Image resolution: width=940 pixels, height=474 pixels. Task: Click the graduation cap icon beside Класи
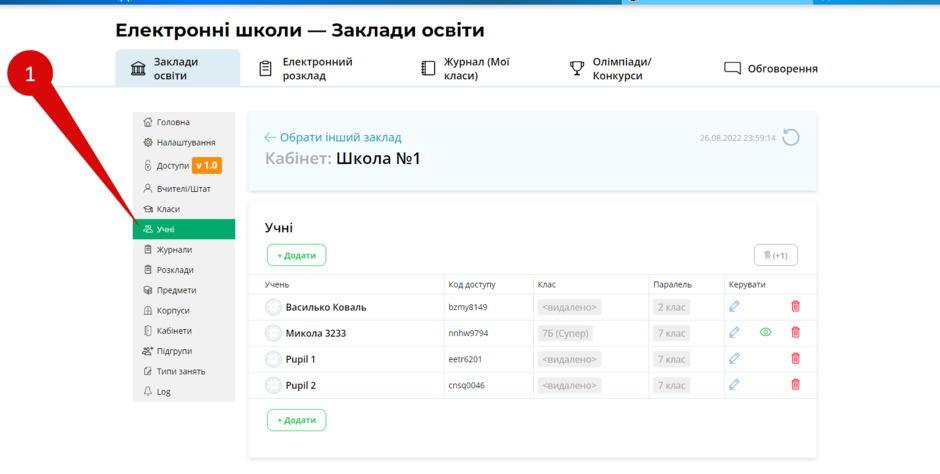pos(148,209)
